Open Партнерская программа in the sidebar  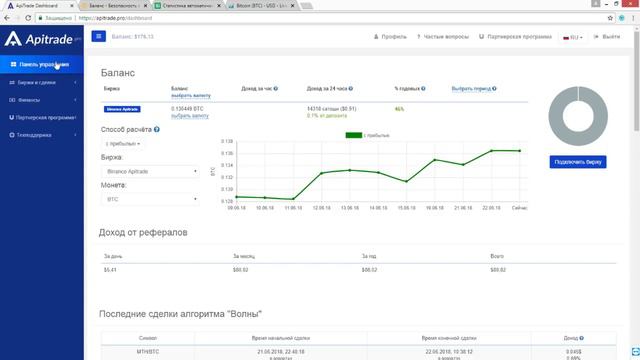coord(42,118)
